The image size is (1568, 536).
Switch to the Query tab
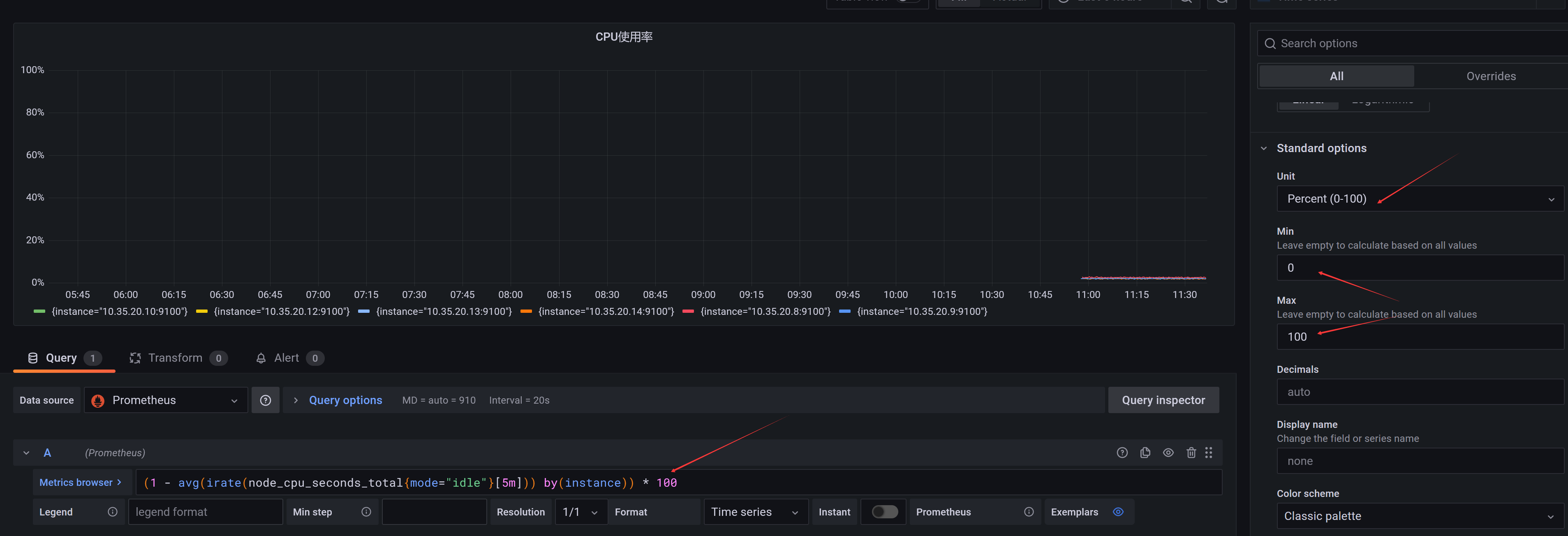(64, 358)
